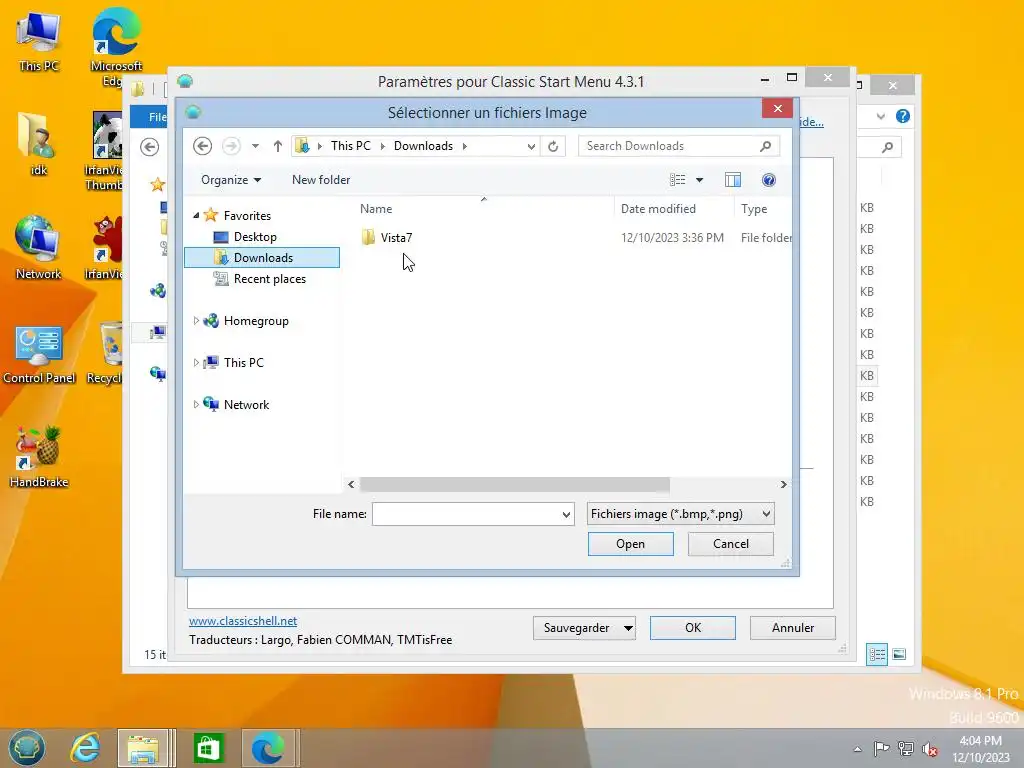Open the recent locations dropdown arrow

pos(255,146)
